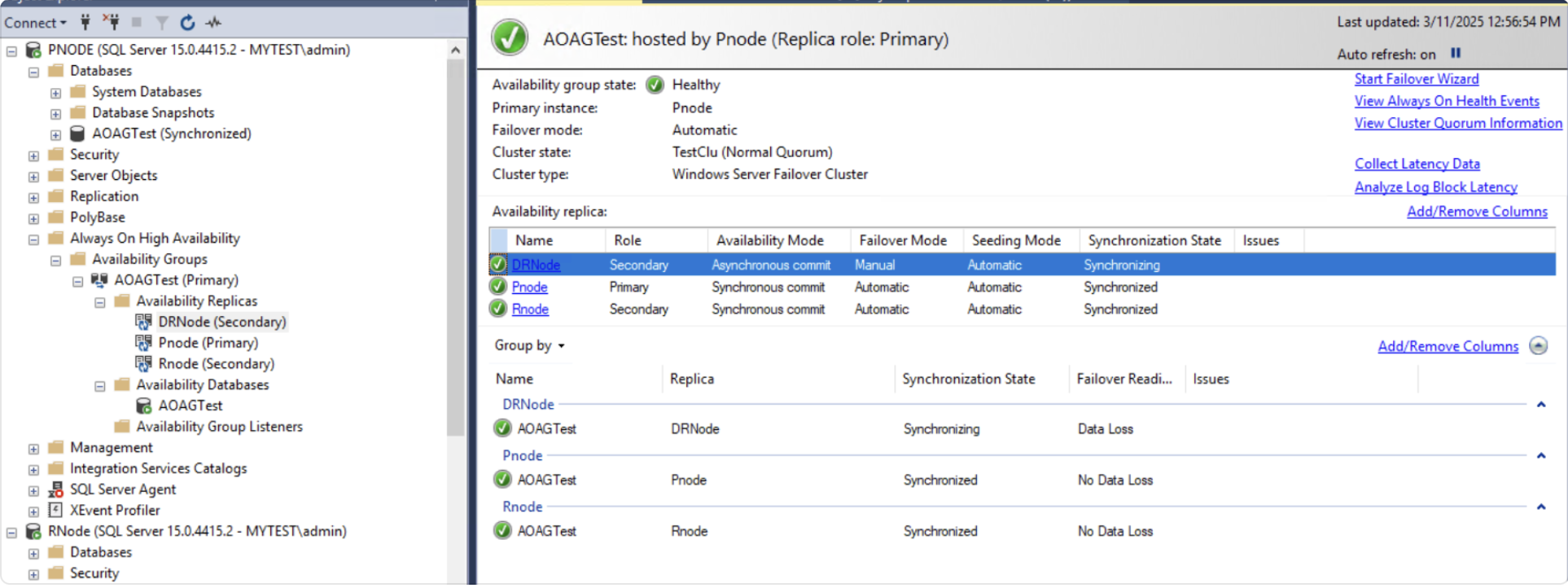Viewport: 1568px width, 588px height.
Task: Click the Connect Object Explorer plug icon
Action: (85, 22)
